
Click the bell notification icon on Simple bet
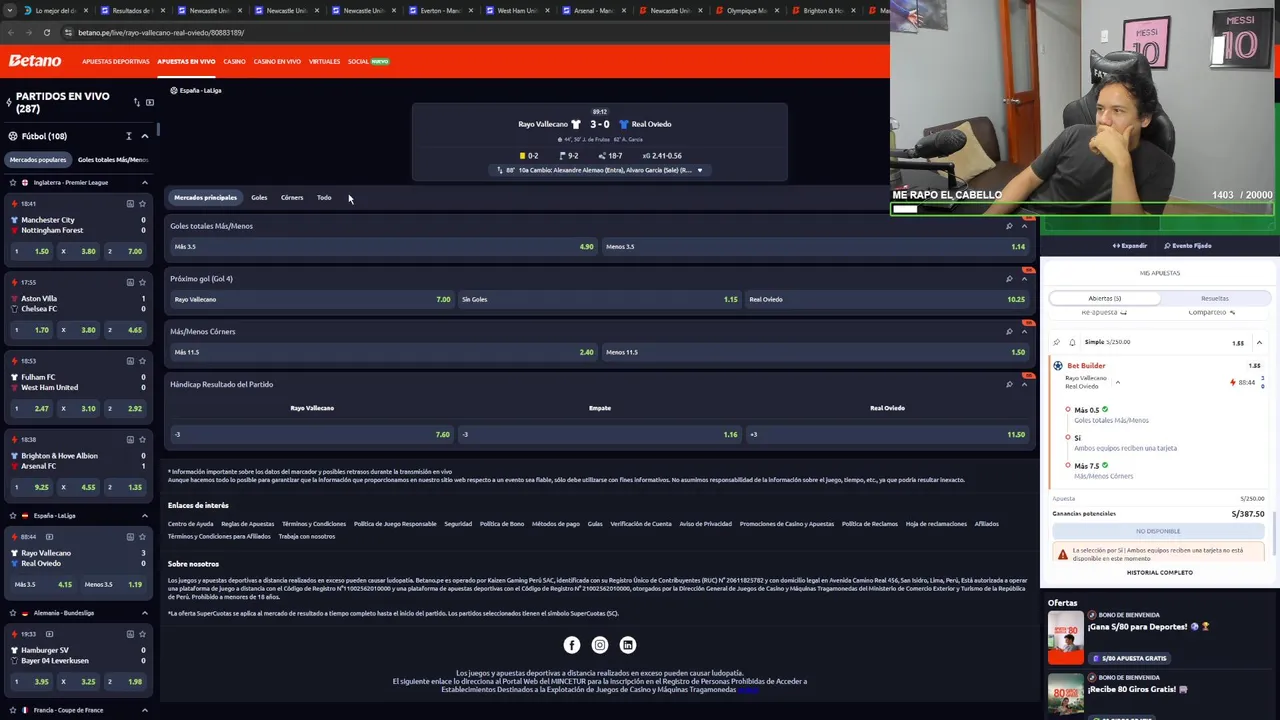pos(1072,342)
